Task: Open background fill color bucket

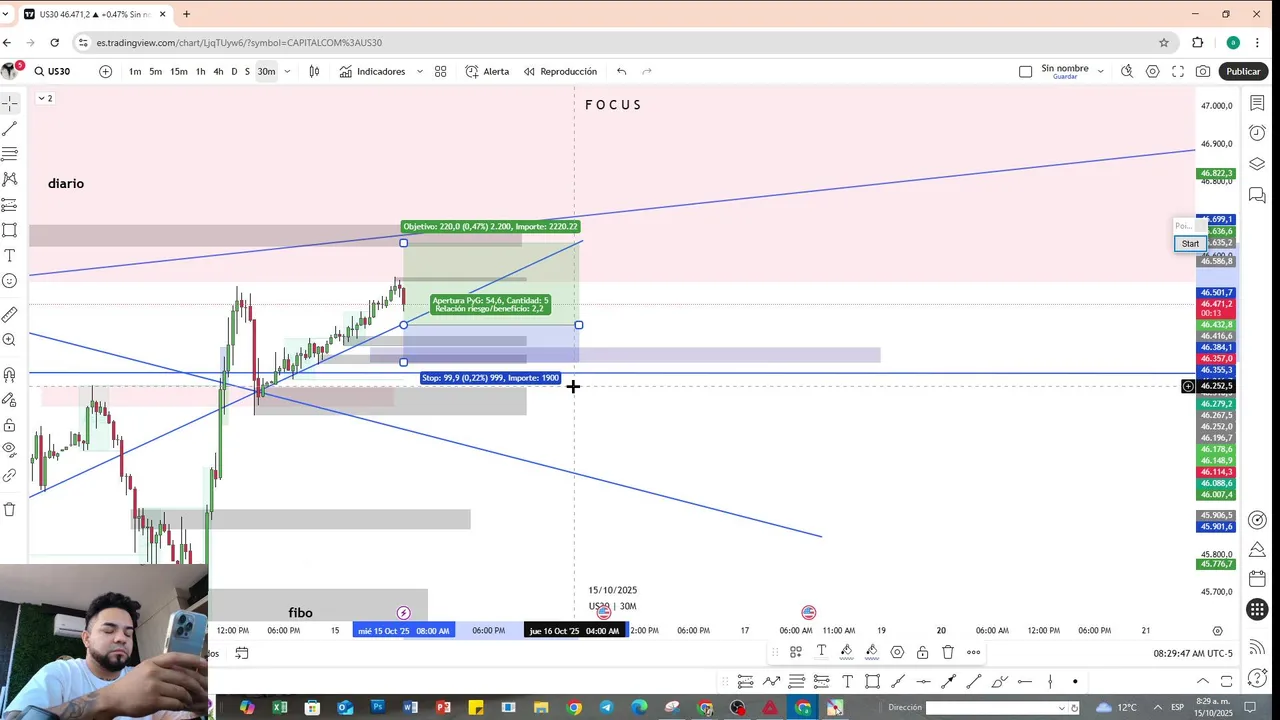Action: [x=871, y=652]
